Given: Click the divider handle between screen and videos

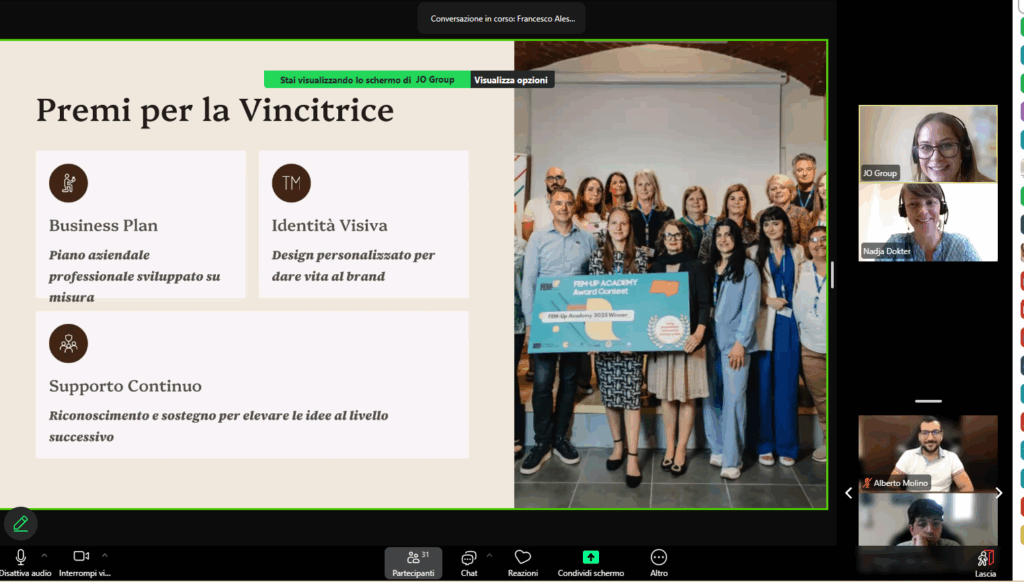Looking at the screenshot, I should (832, 274).
